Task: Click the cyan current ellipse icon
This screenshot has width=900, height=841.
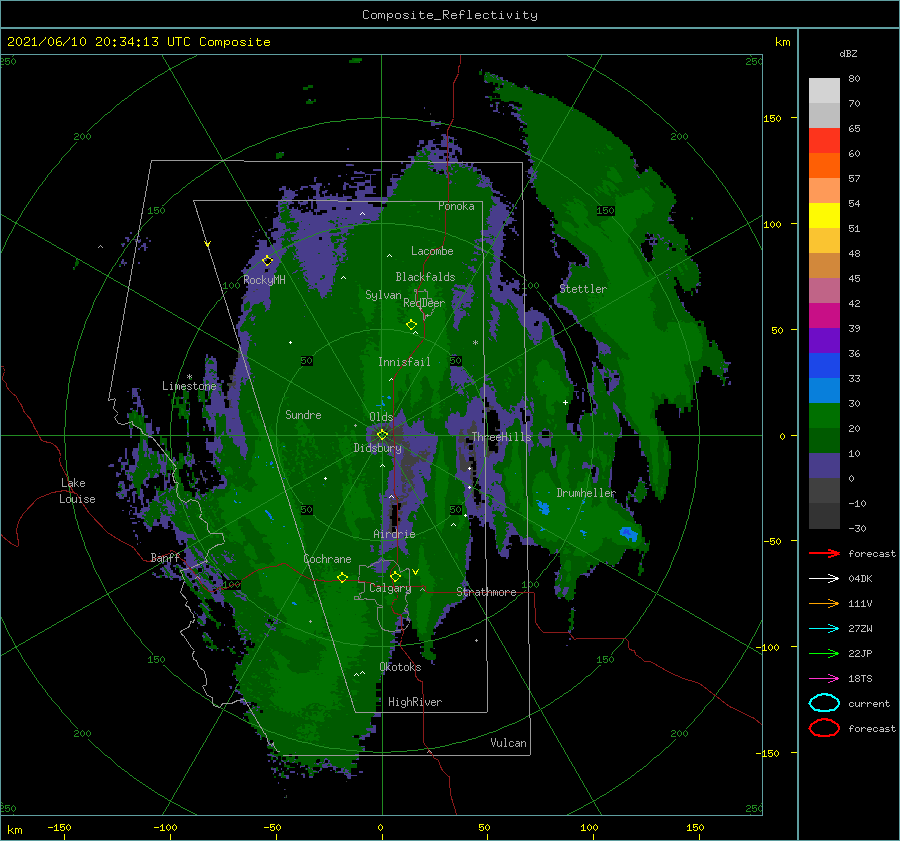Action: [824, 703]
